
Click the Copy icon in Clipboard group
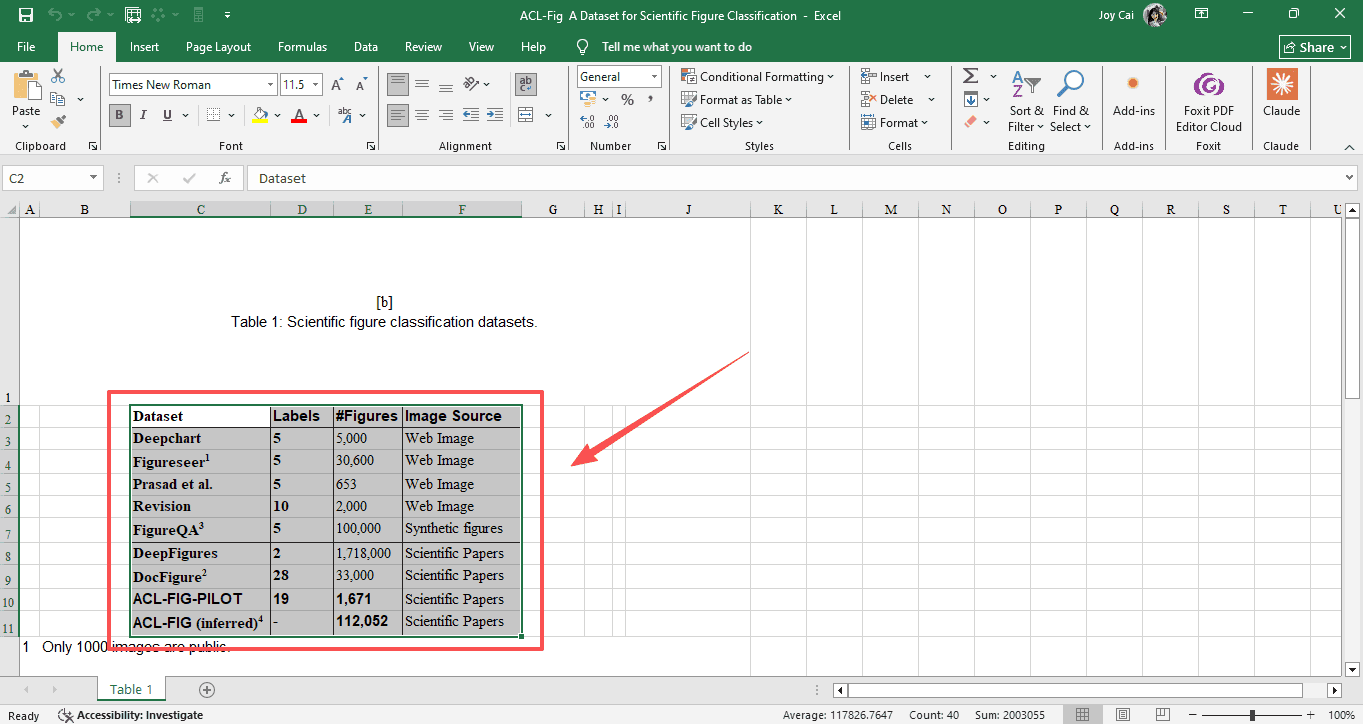pyautogui.click(x=58, y=99)
